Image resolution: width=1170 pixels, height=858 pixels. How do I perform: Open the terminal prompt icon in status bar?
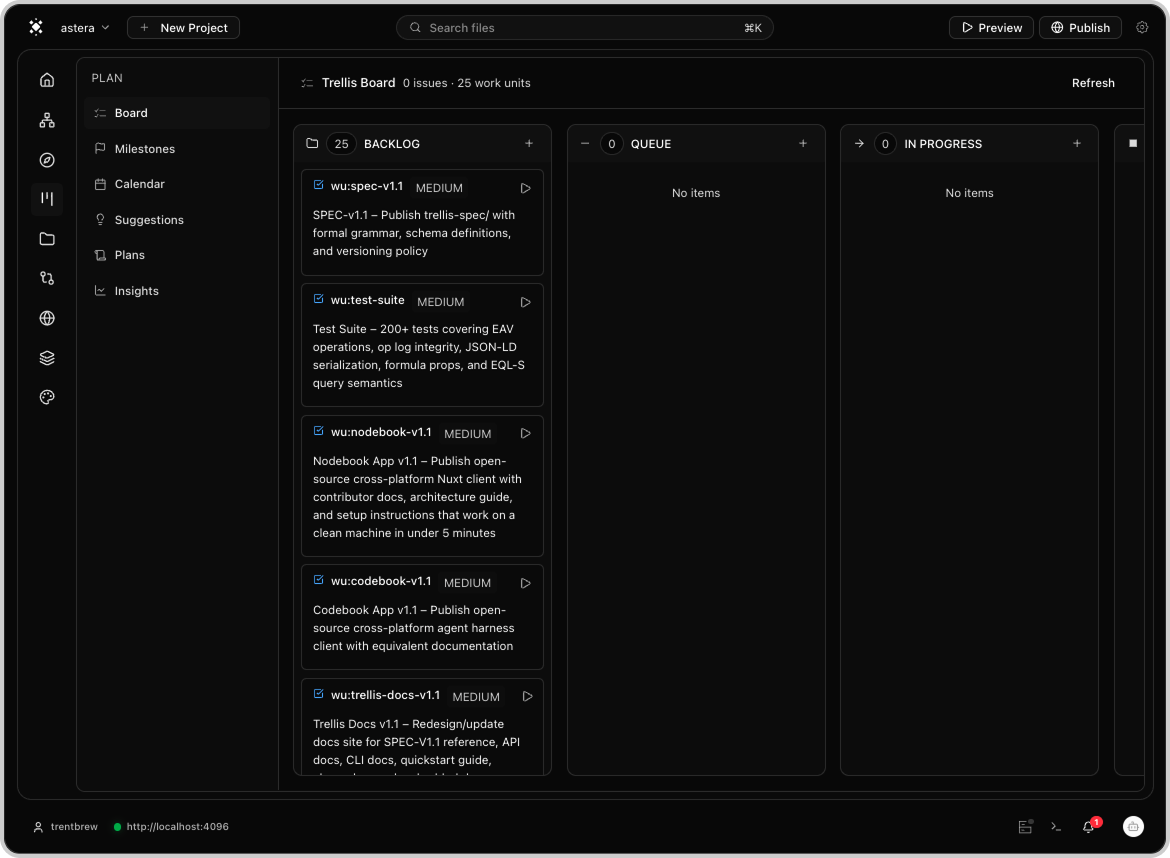[1056, 827]
